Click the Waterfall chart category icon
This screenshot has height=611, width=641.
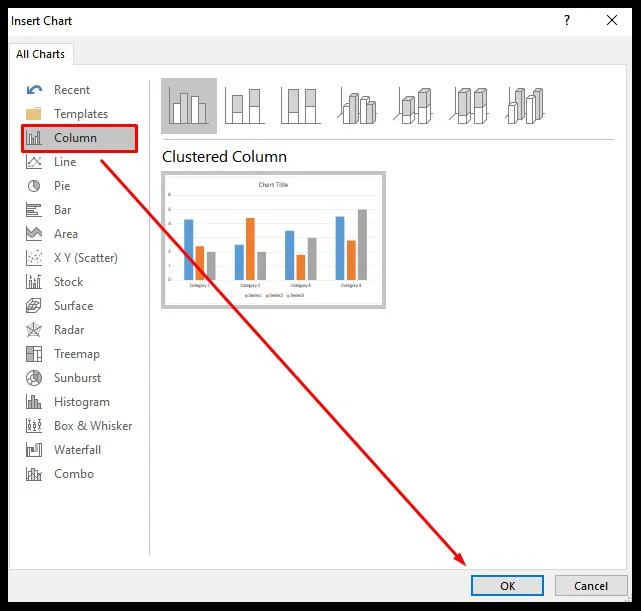[x=34, y=450]
